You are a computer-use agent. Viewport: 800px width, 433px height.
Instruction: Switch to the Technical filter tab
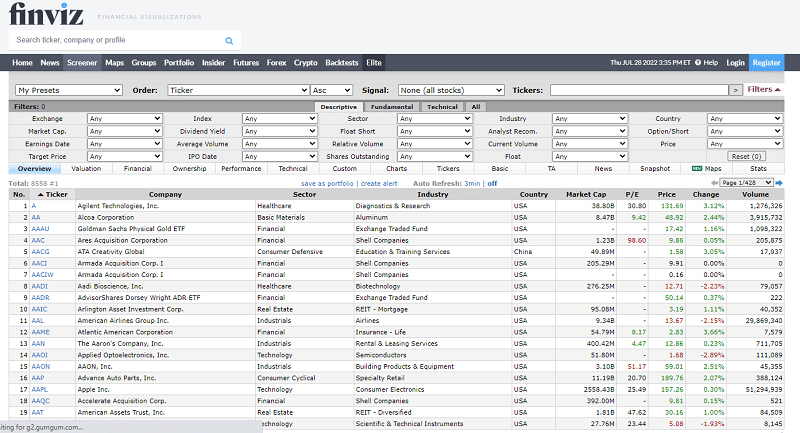point(442,107)
